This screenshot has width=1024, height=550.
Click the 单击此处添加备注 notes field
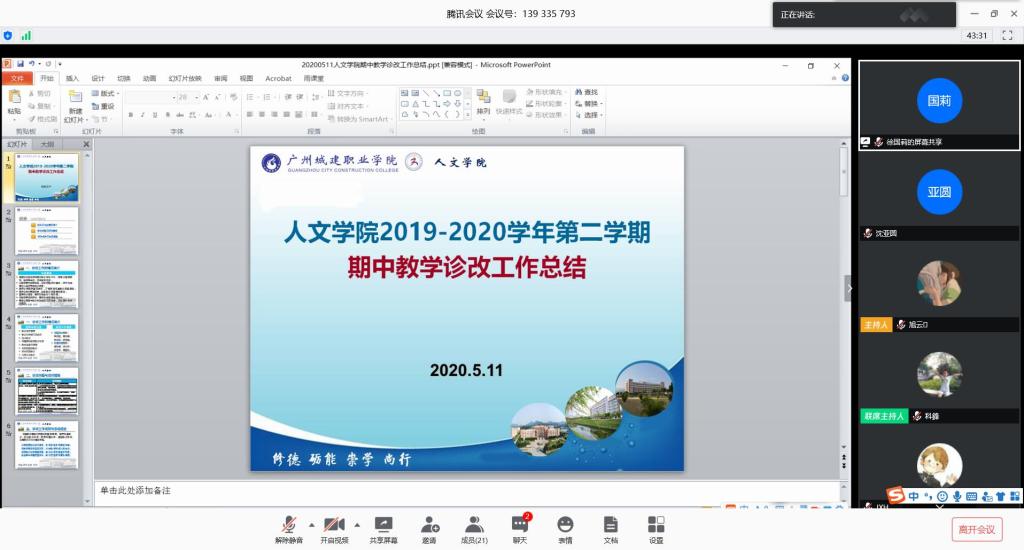pos(470,491)
